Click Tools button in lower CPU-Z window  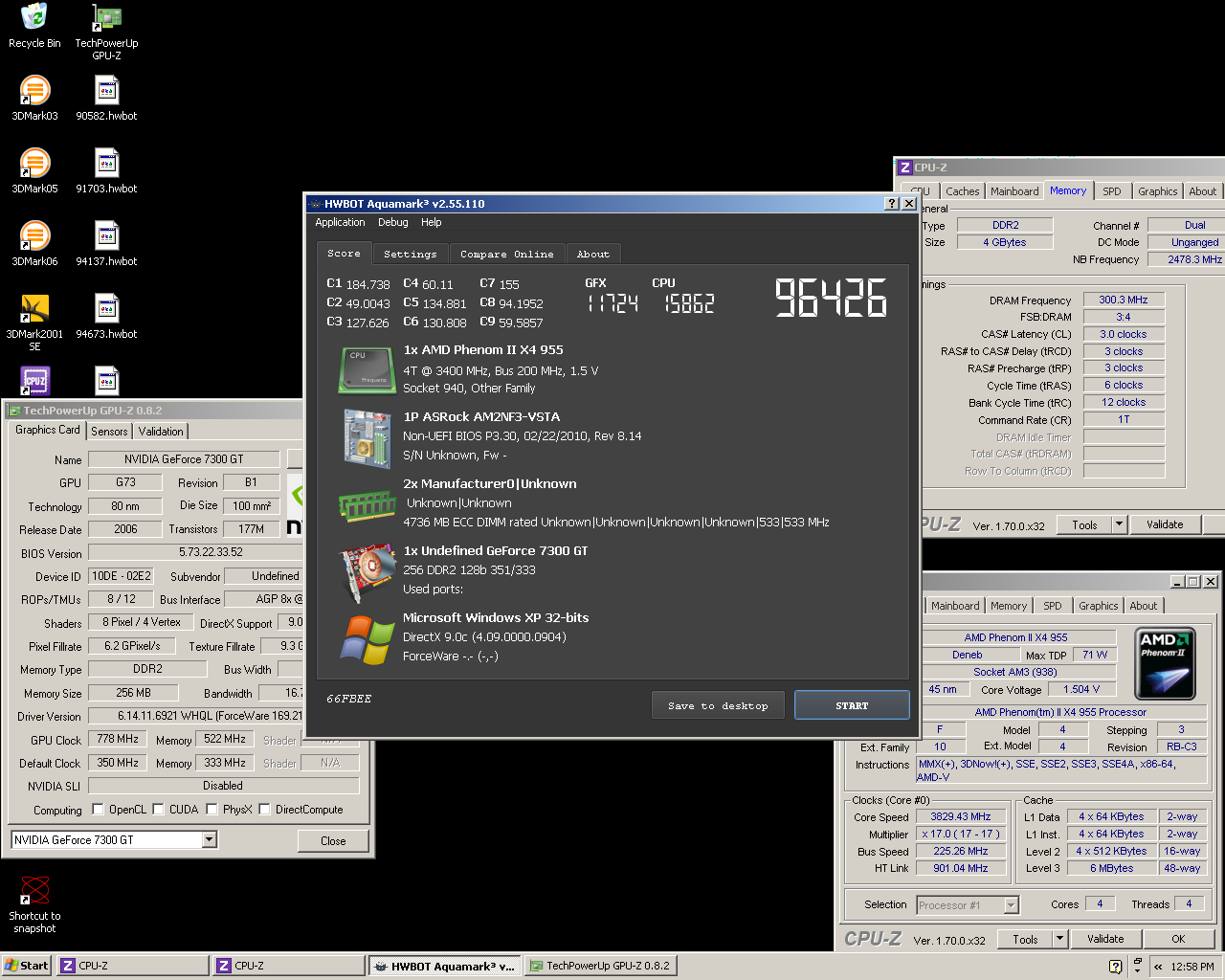click(x=1025, y=939)
